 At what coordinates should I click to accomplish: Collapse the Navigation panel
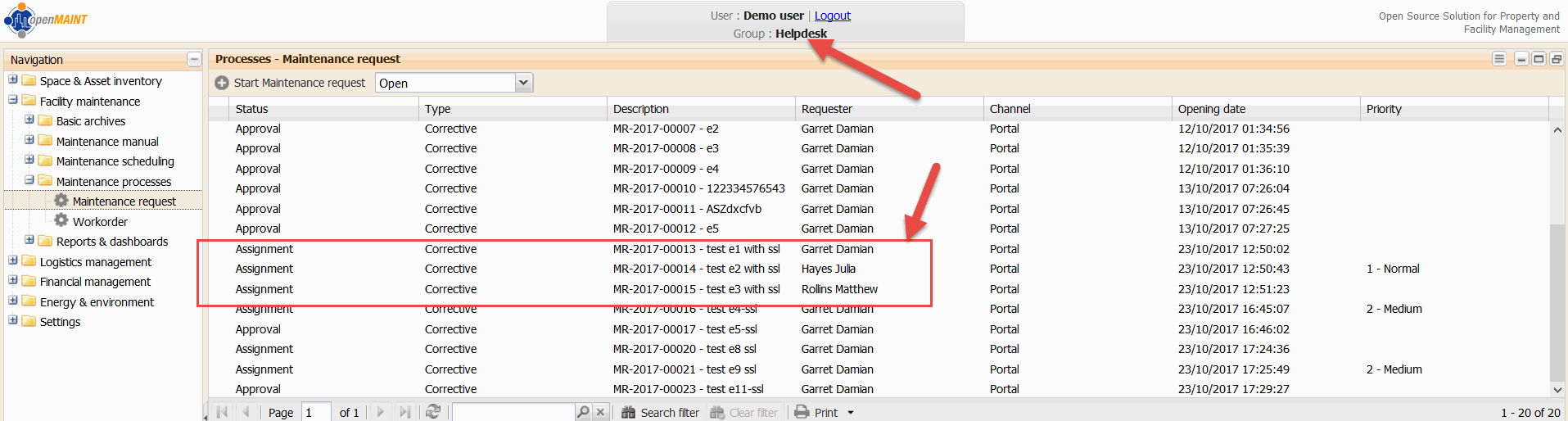(x=193, y=60)
